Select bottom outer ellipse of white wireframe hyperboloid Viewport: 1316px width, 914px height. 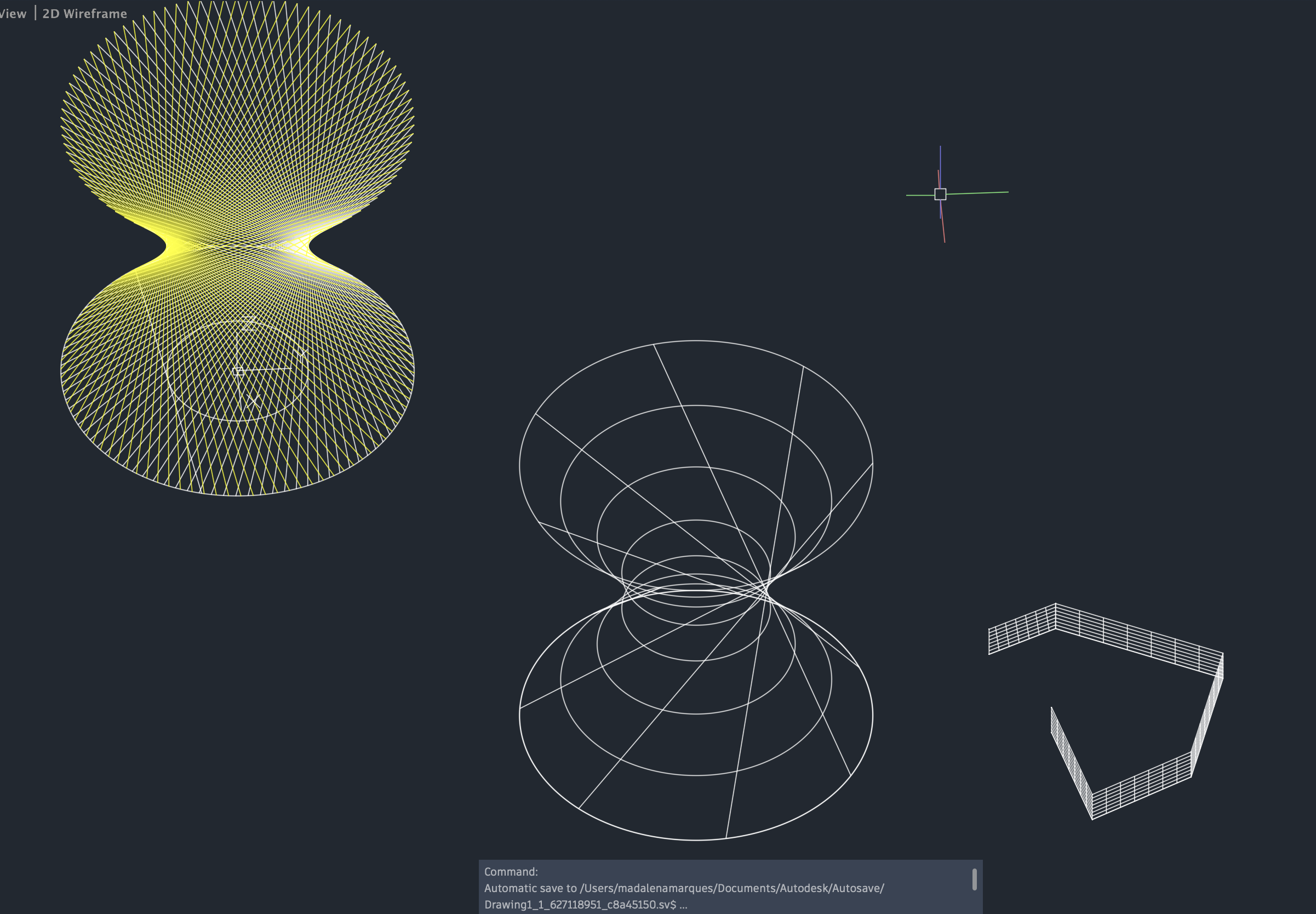pyautogui.click(x=696, y=840)
